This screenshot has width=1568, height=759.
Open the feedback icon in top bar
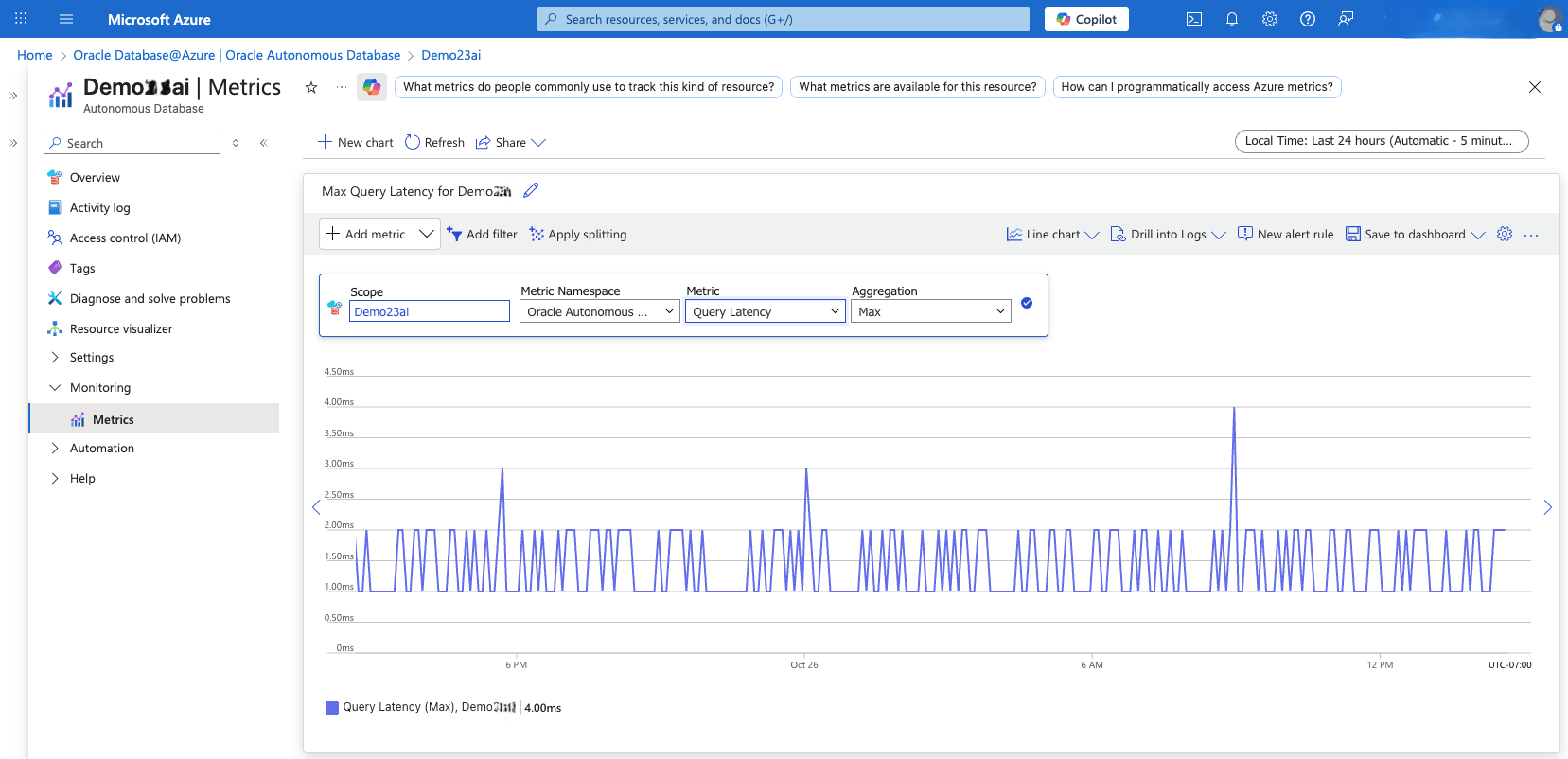click(x=1346, y=19)
